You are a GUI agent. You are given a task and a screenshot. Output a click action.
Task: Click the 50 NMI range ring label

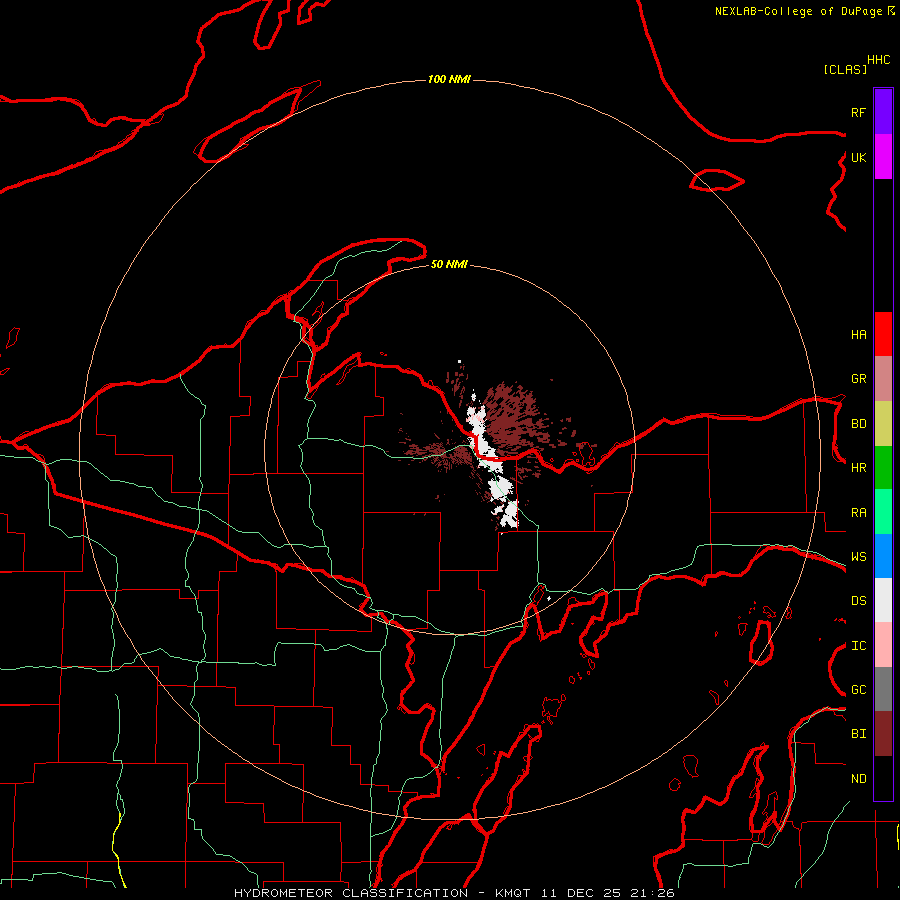[449, 264]
